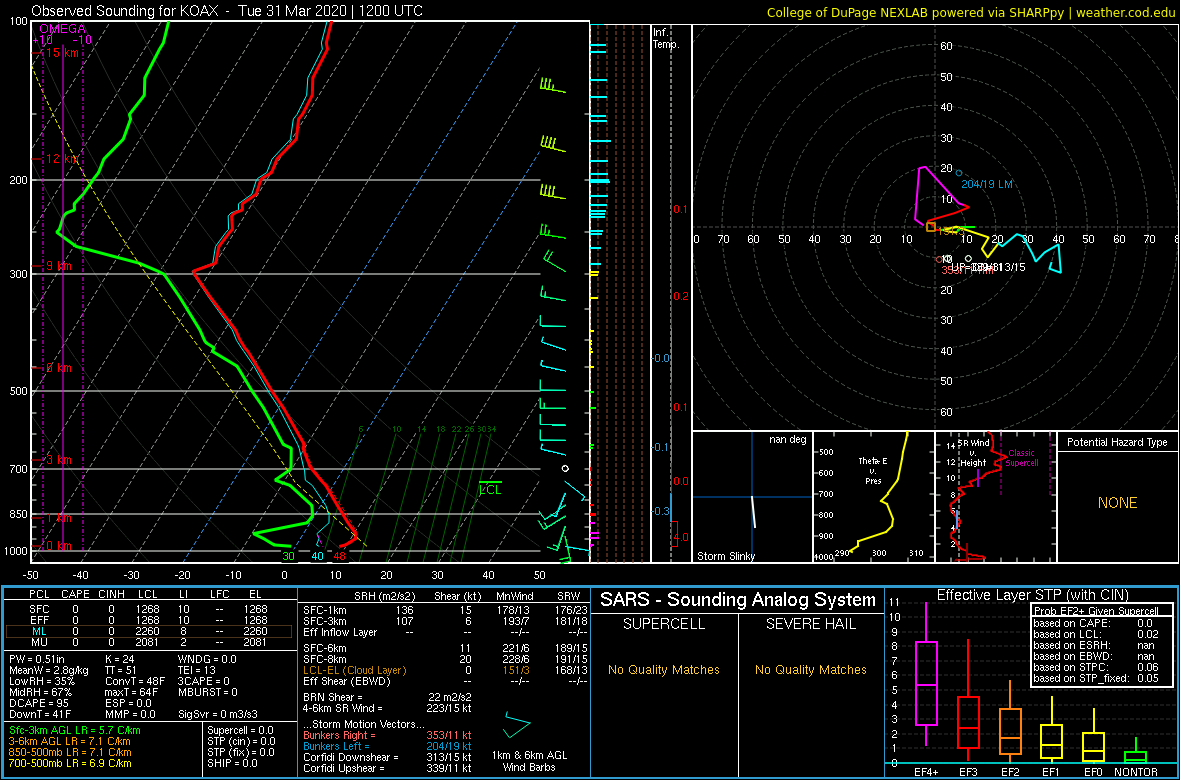Click SARS - Sounding Analog System heading
1180x780 pixels.
738,600
